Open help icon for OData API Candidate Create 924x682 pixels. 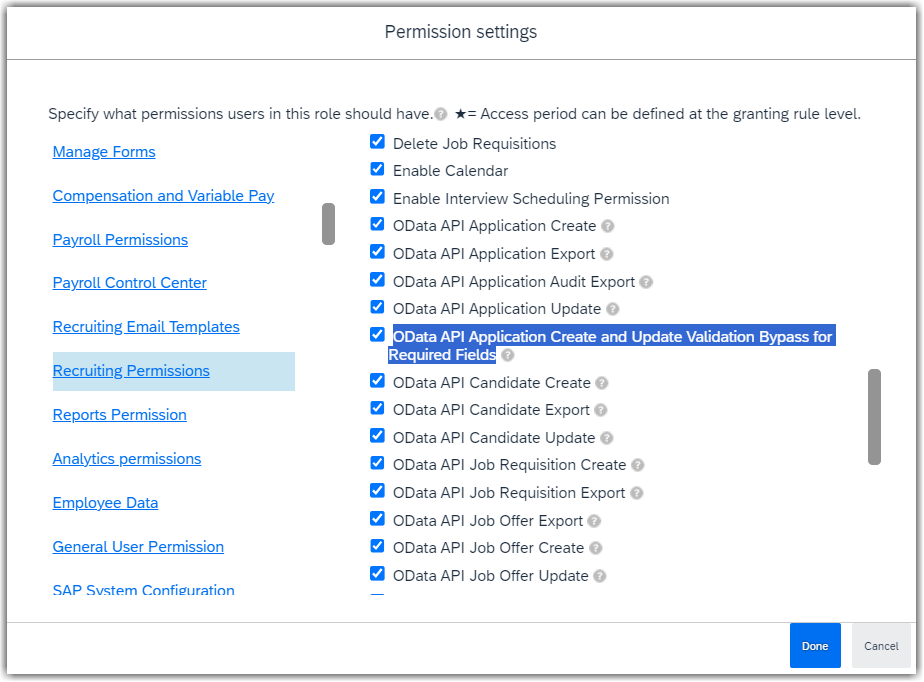(601, 383)
